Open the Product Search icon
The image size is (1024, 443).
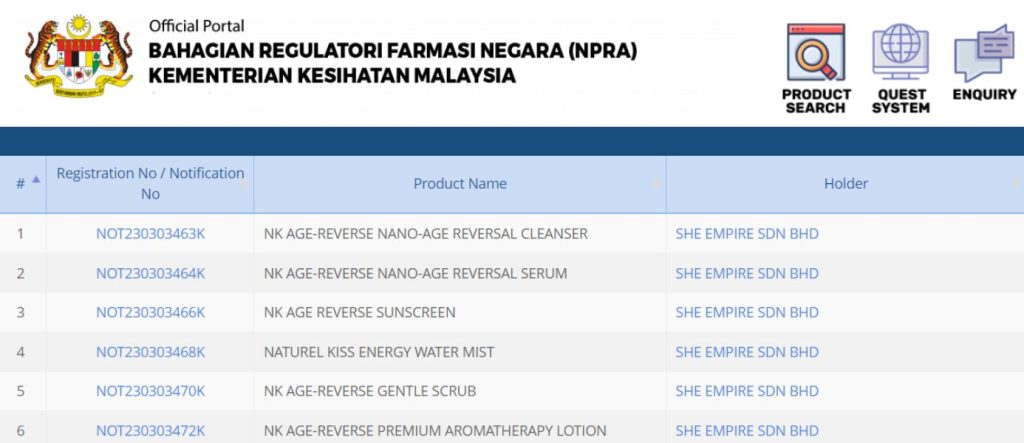pyautogui.click(x=816, y=55)
